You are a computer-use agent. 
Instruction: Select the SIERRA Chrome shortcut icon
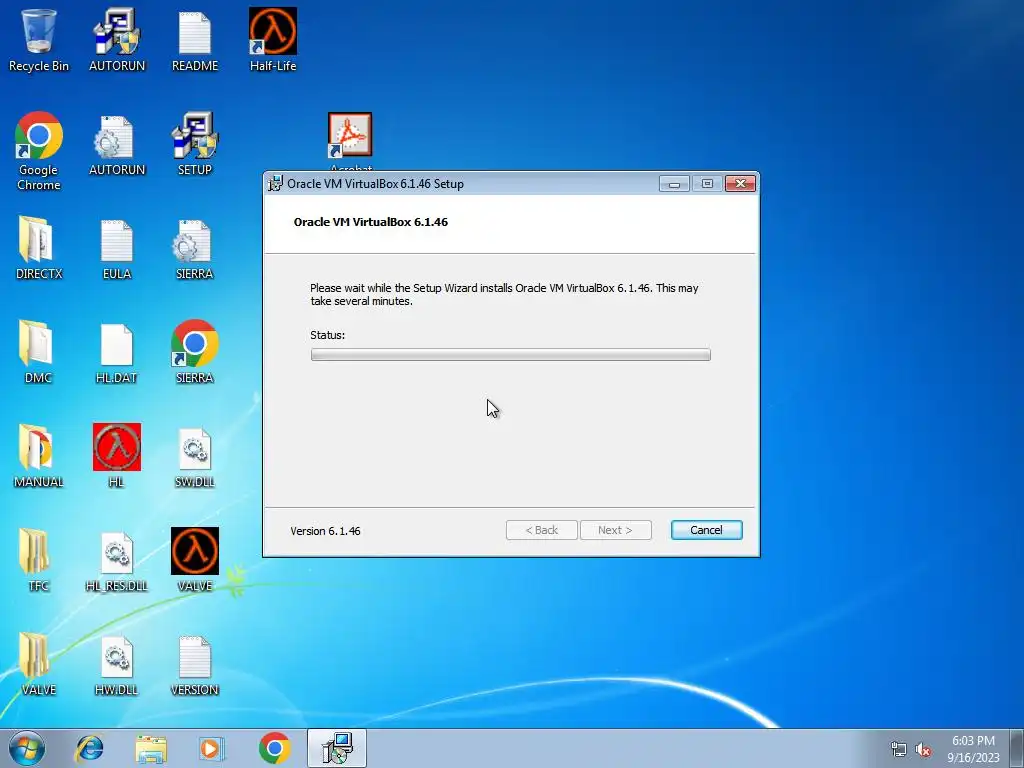195,351
